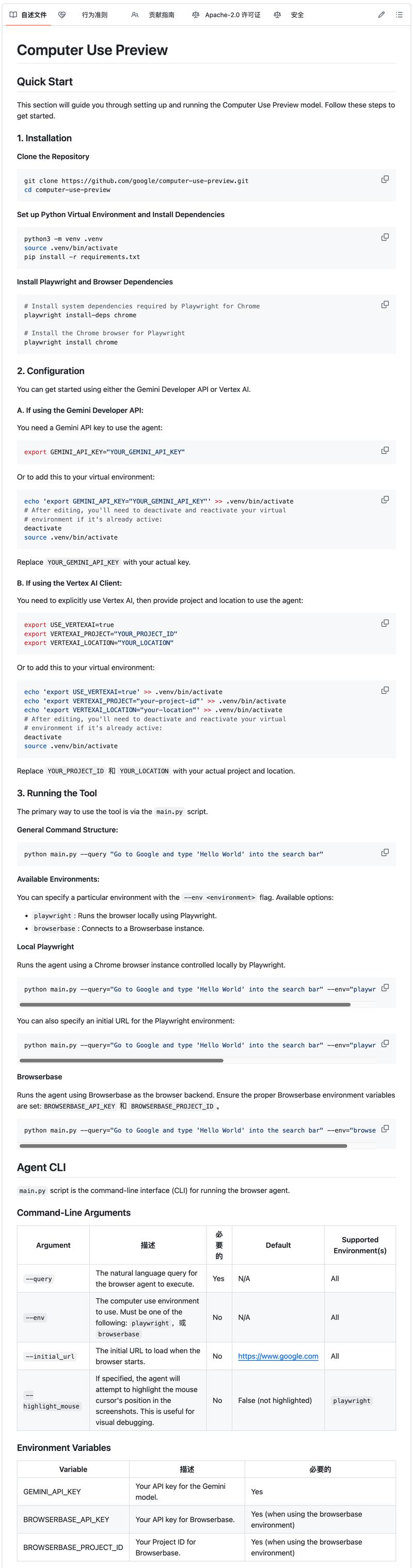Click the Argument column header
Viewport: 413px width, 1568px height.
[x=53, y=1245]
